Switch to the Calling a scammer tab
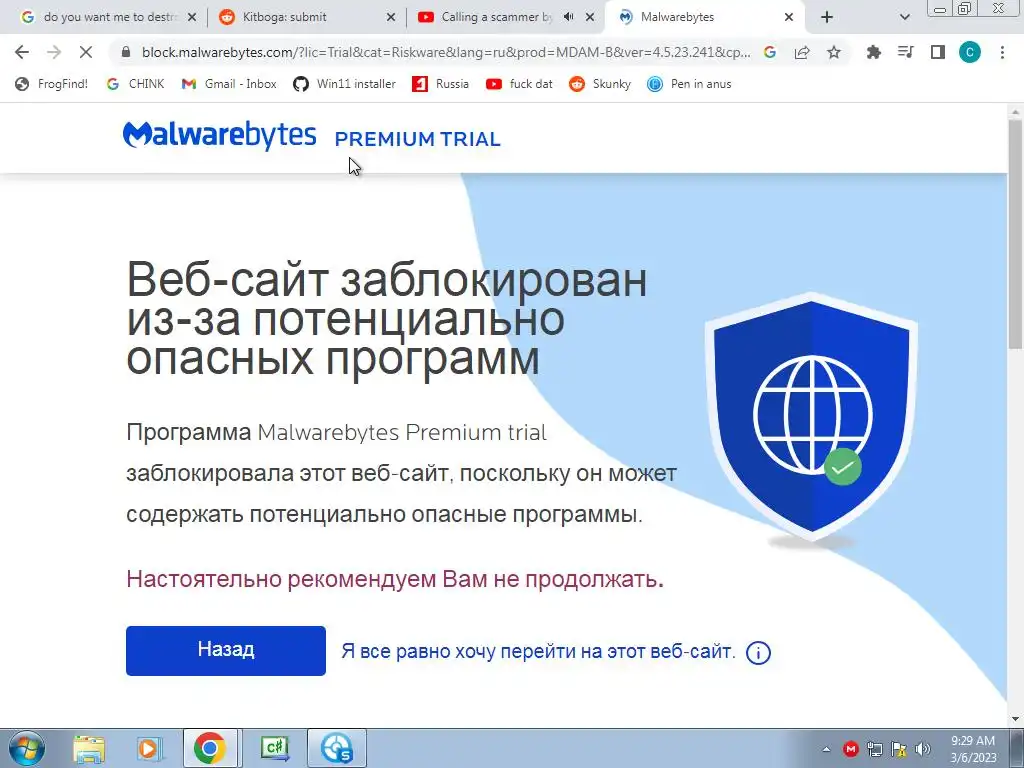 491,17
